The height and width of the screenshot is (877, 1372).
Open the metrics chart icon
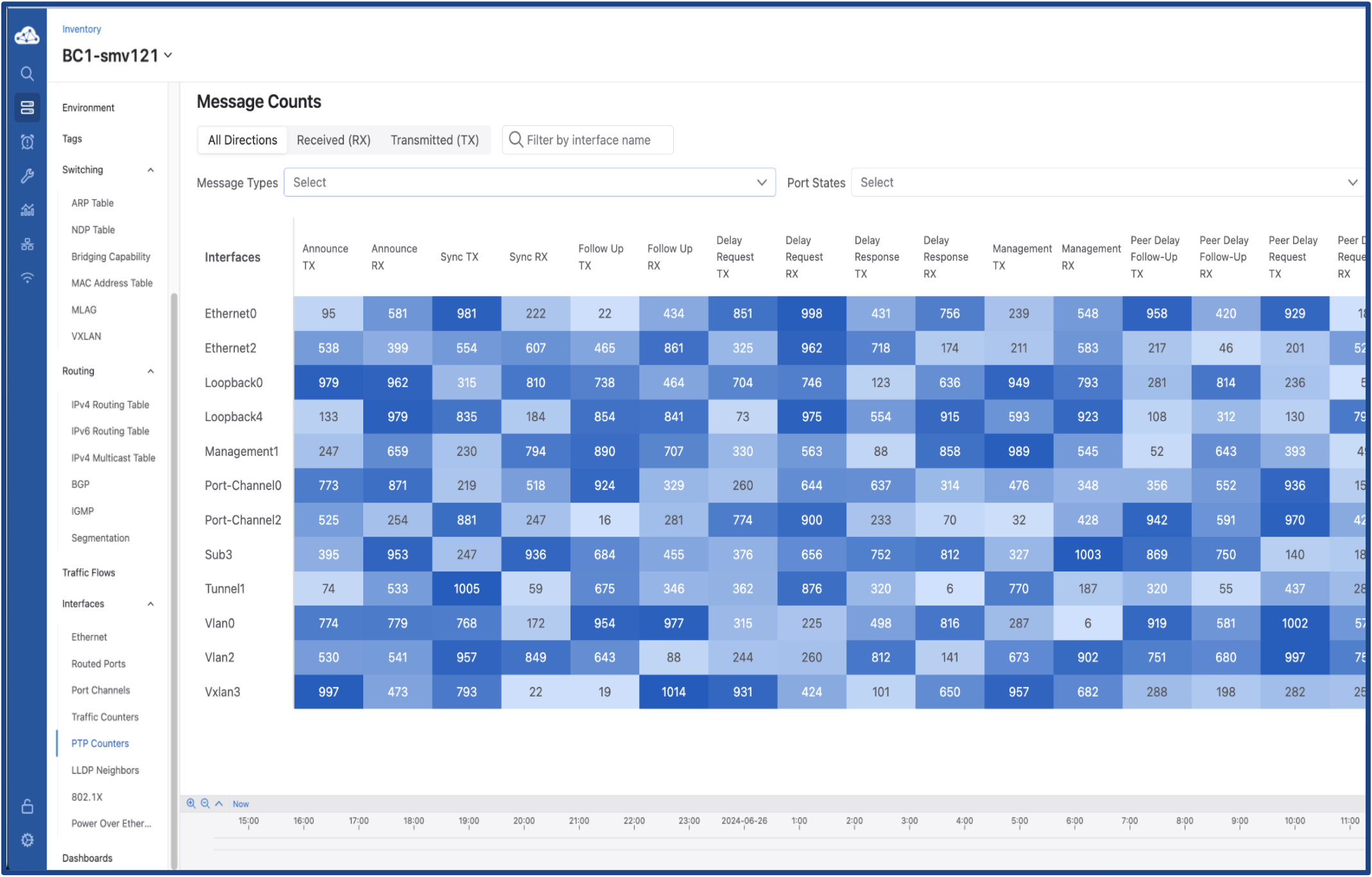pos(27,210)
